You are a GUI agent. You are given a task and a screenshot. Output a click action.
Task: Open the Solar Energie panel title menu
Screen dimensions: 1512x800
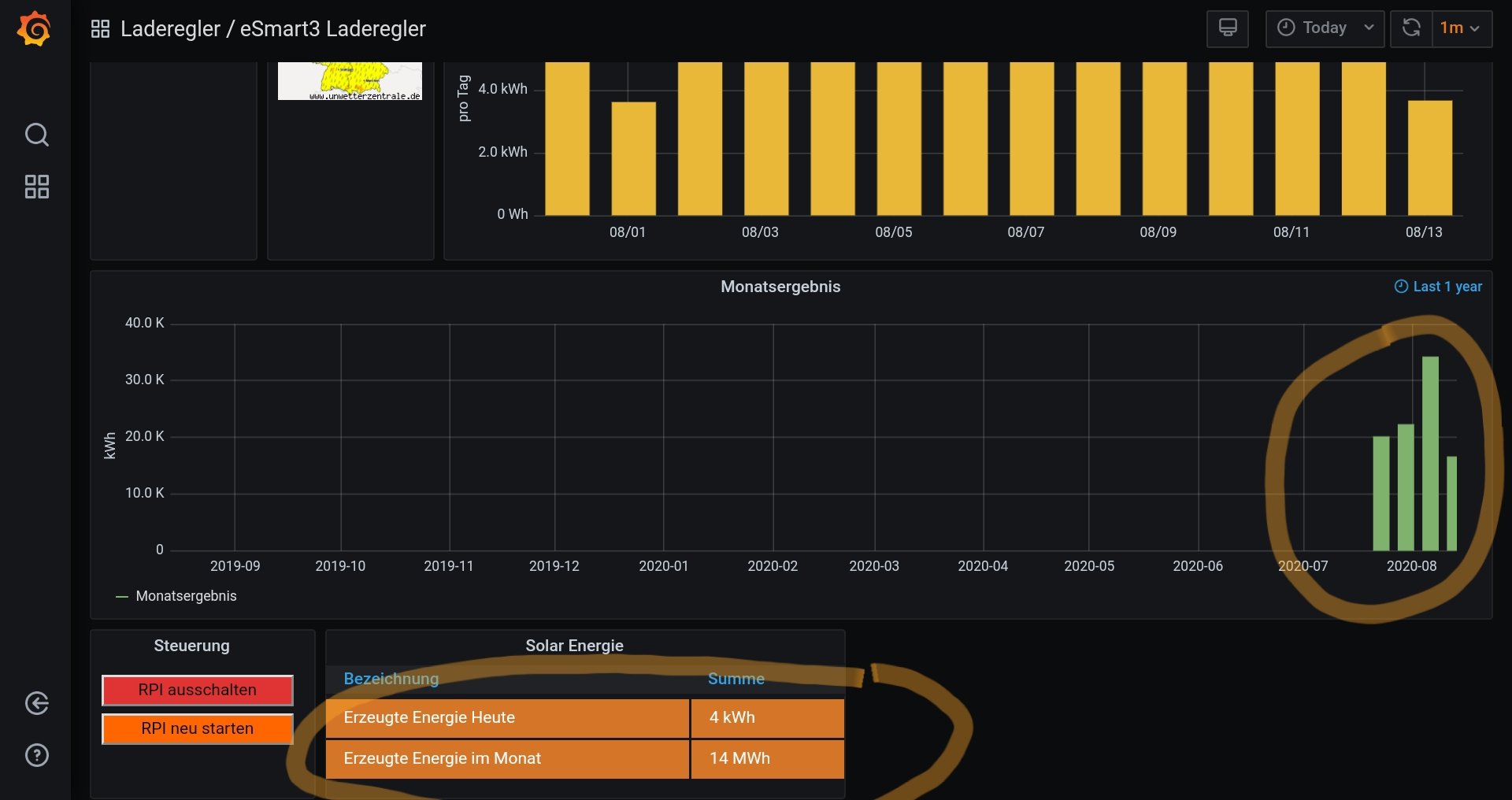point(574,646)
